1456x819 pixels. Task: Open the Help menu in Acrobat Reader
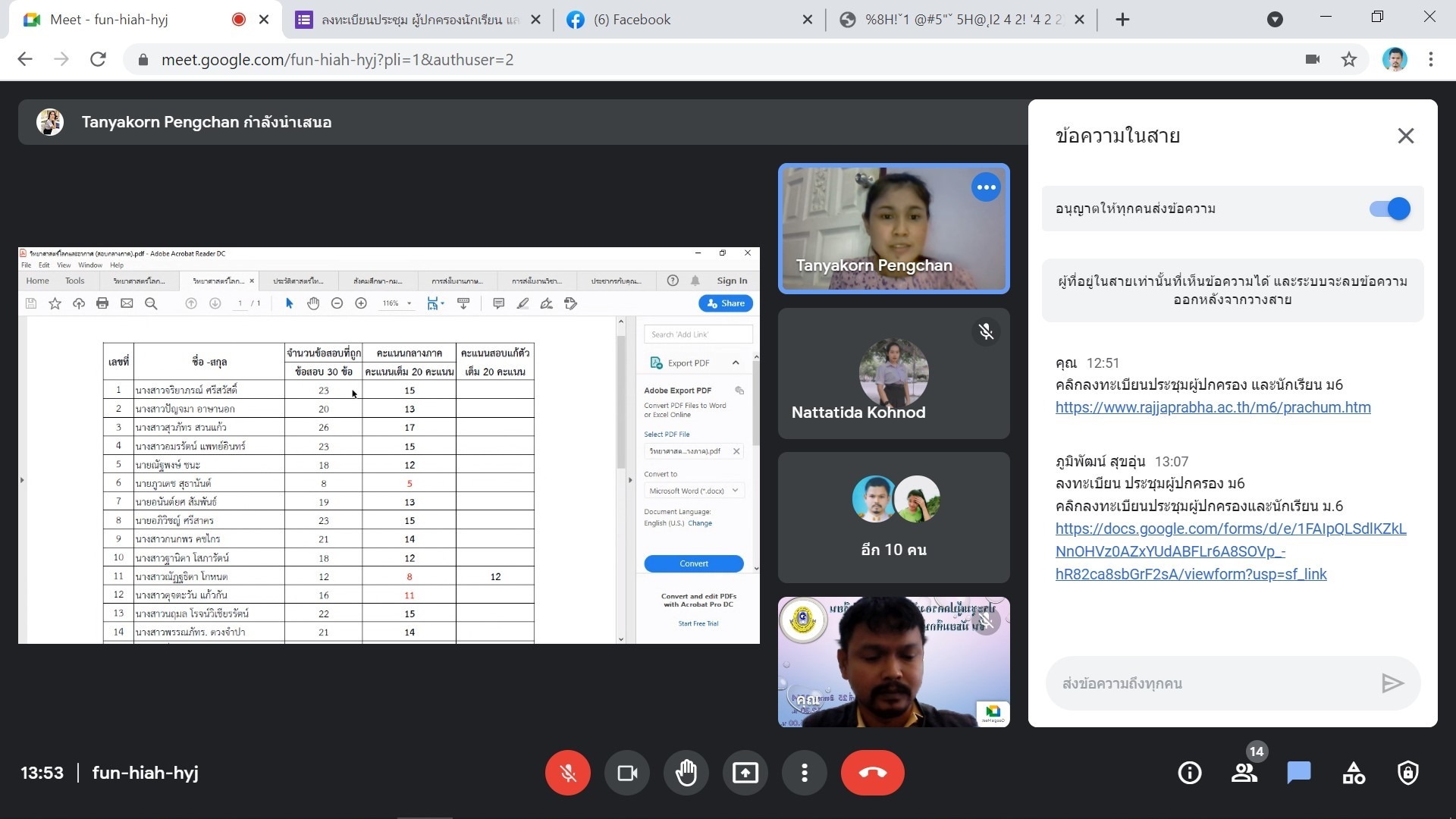click(117, 265)
